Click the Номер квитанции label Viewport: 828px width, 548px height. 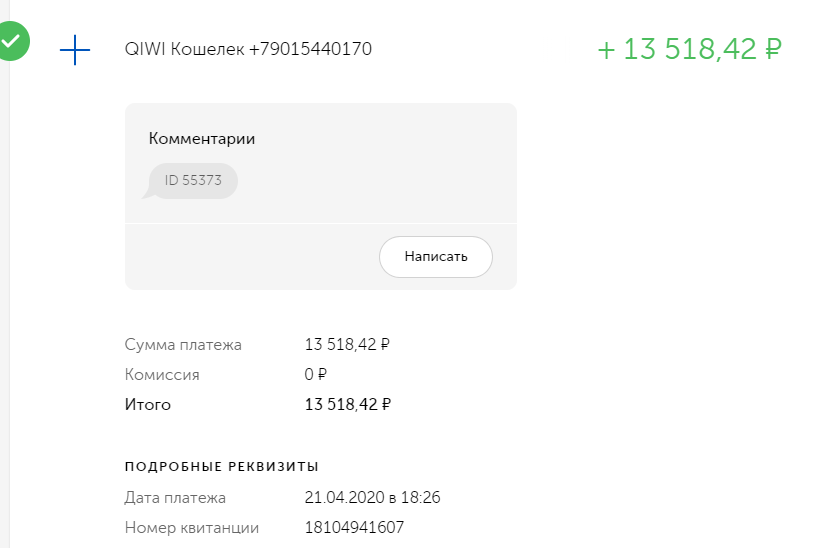pyautogui.click(x=192, y=527)
